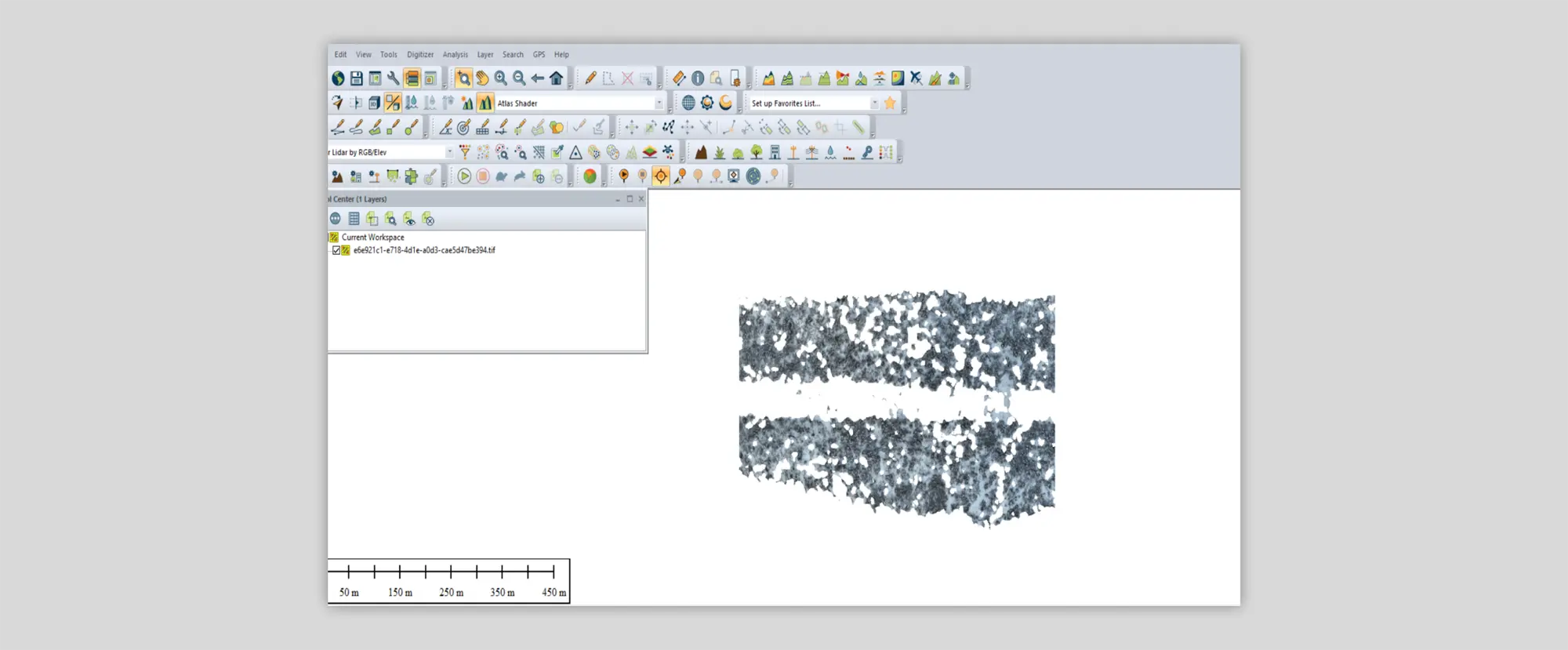Click the 250 m scale bar label
This screenshot has width=1568, height=650.
451,593
